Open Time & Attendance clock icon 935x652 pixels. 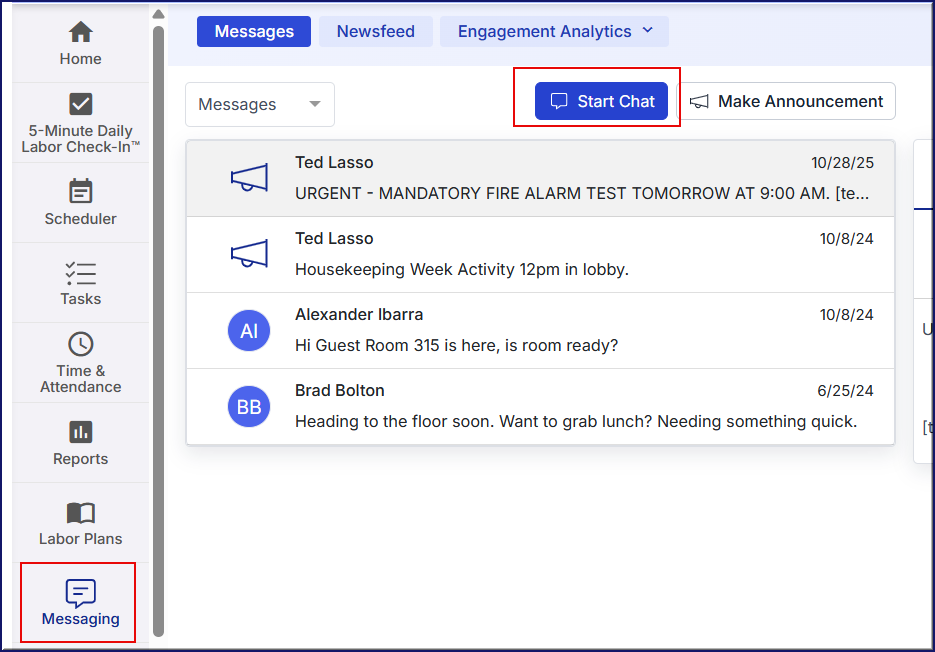click(x=80, y=345)
